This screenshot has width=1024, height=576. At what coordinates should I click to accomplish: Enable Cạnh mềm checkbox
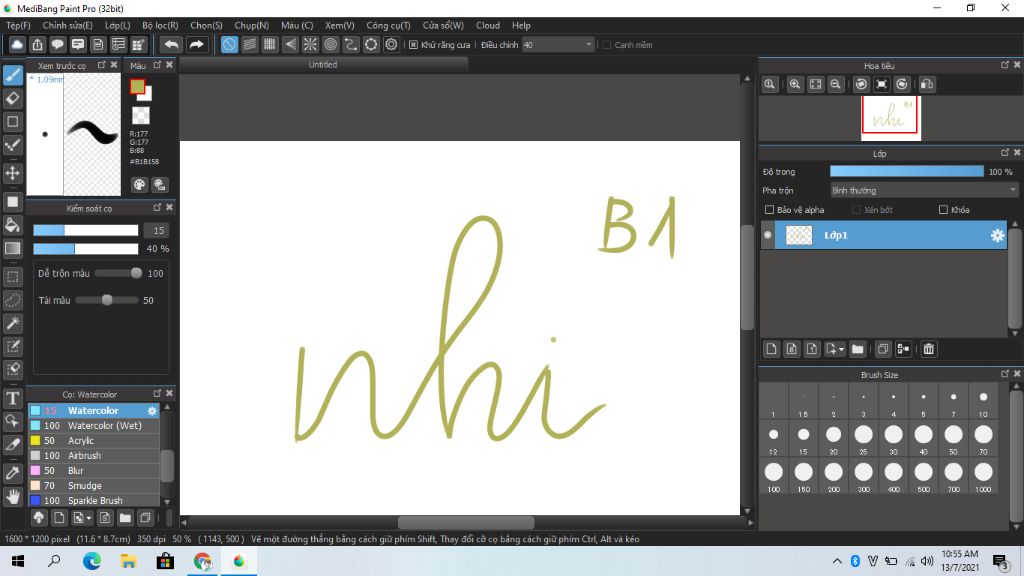pyautogui.click(x=607, y=45)
